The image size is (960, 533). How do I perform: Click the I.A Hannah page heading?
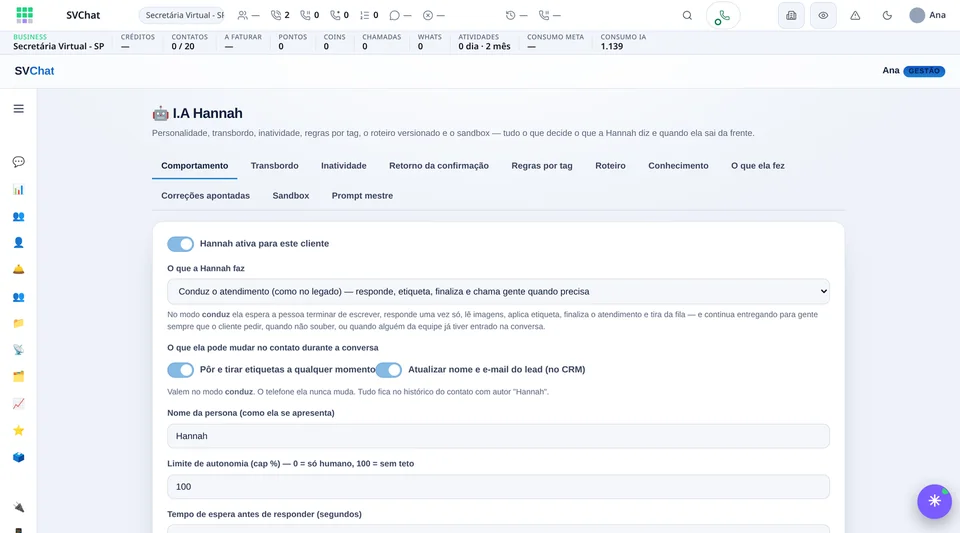click(197, 113)
